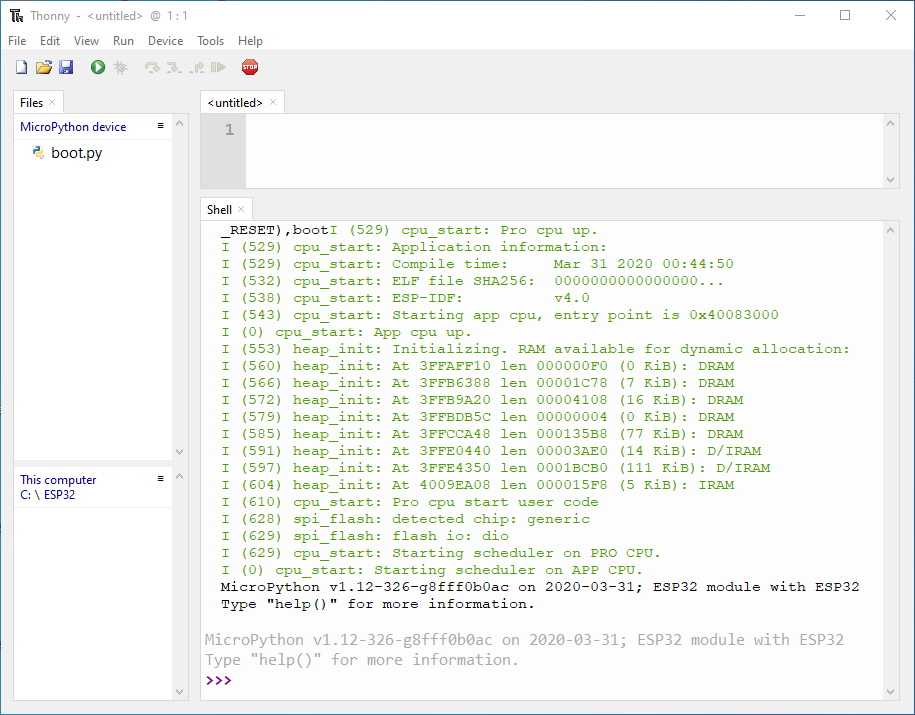Open the File menu
915x715 pixels.
(17, 41)
